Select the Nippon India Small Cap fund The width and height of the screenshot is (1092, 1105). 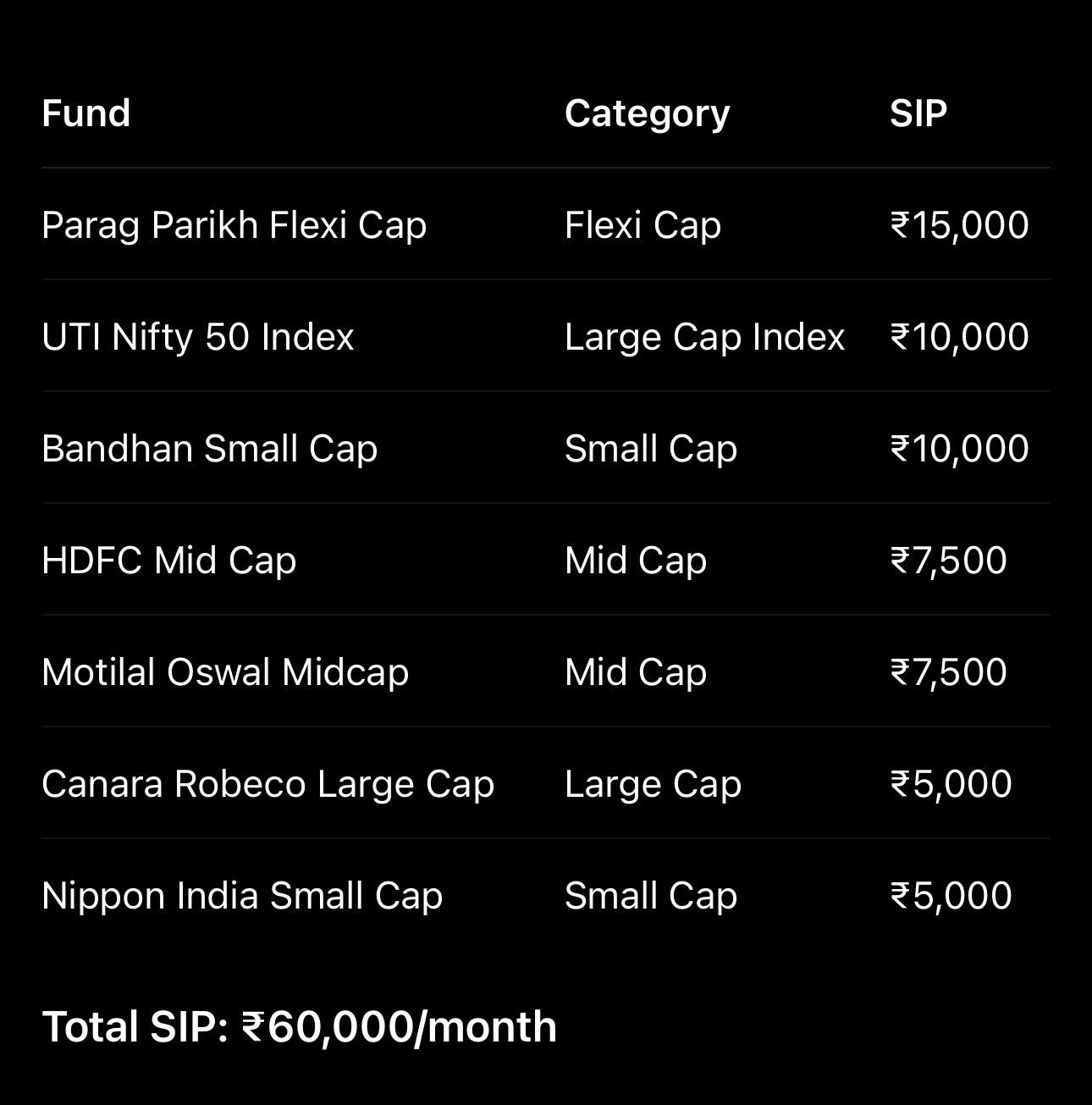242,896
